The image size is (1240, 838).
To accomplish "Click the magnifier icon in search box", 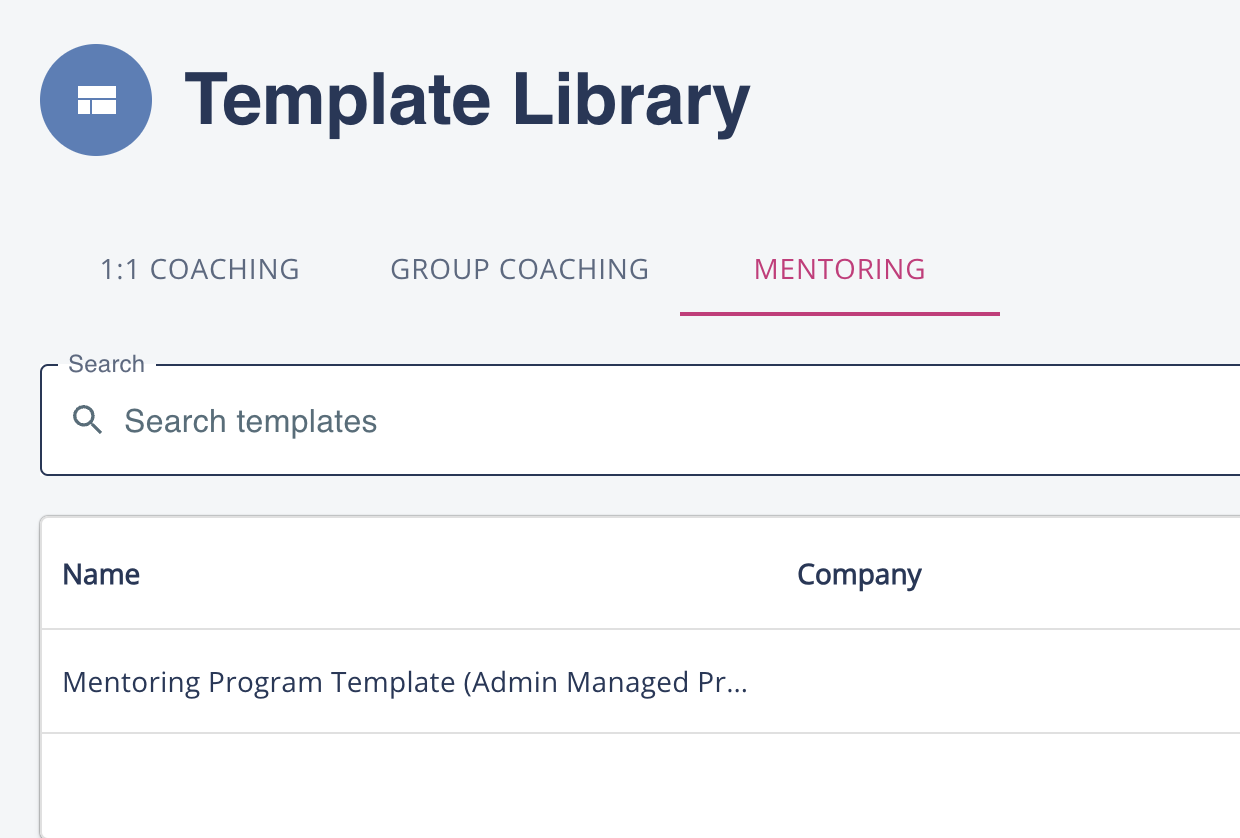I will (x=88, y=421).
